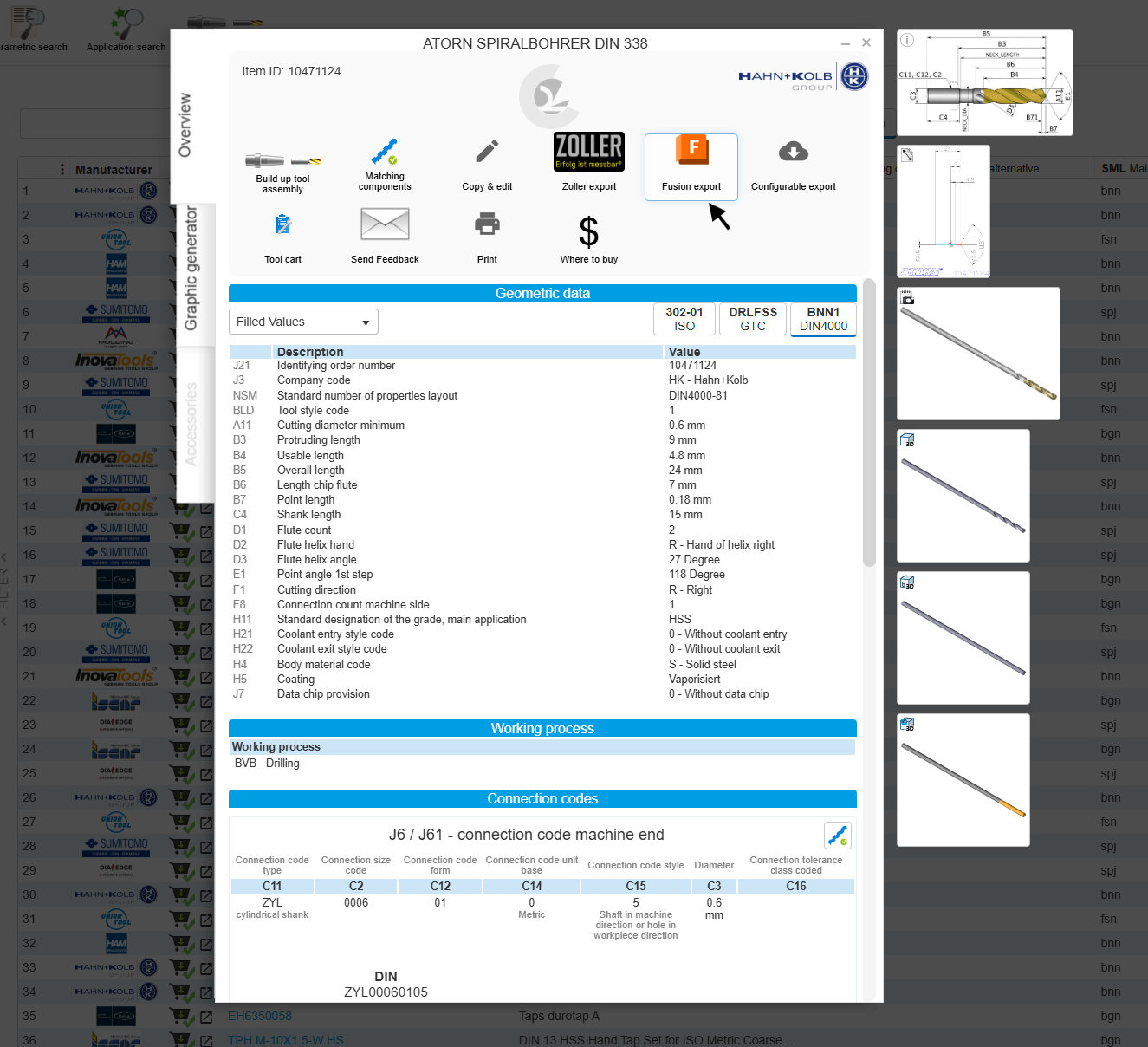Open the Accessories tab
This screenshot has width=1148, height=1047.
[x=191, y=425]
